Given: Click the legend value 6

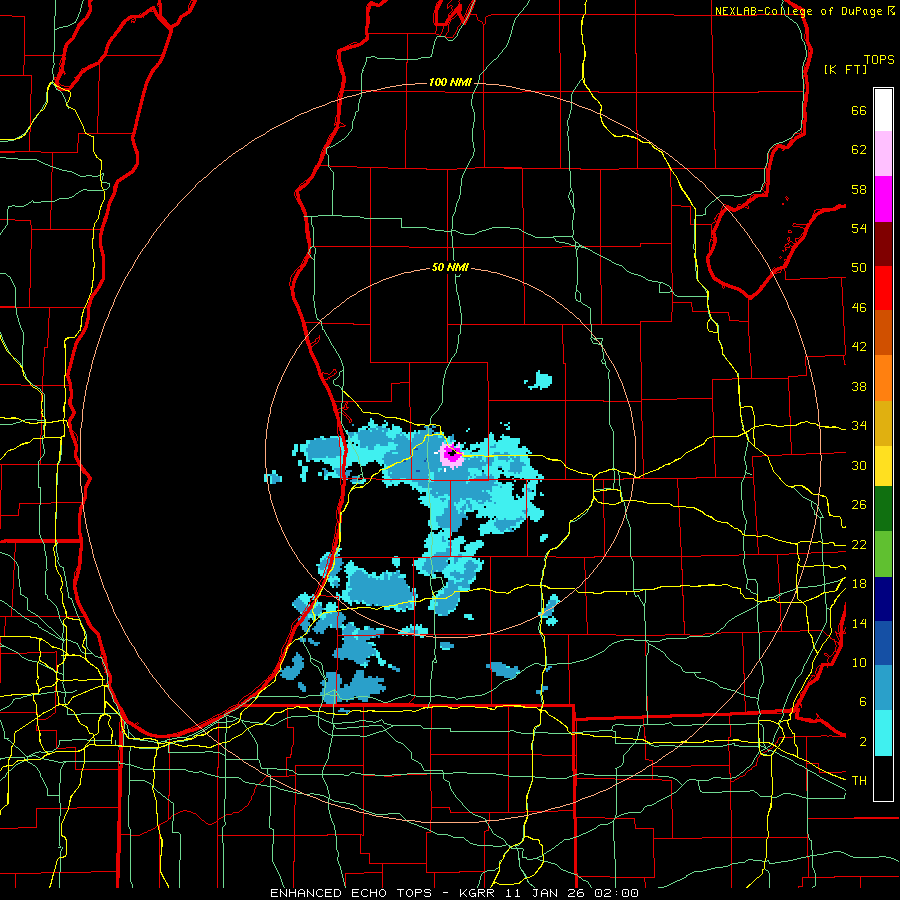Looking at the screenshot, I should click(x=862, y=702).
